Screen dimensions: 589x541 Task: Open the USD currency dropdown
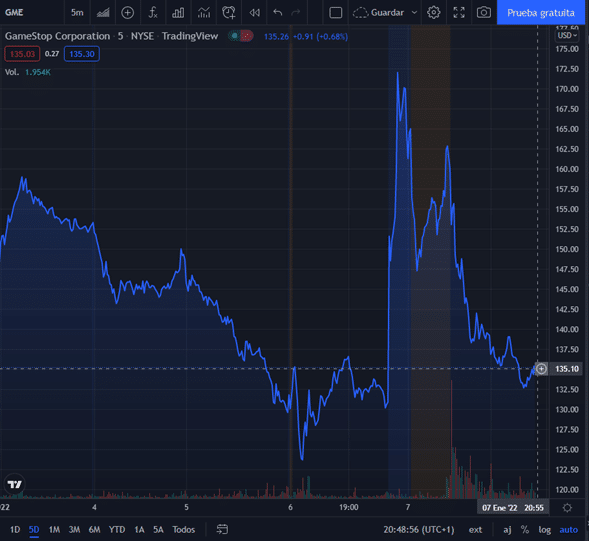[x=567, y=35]
